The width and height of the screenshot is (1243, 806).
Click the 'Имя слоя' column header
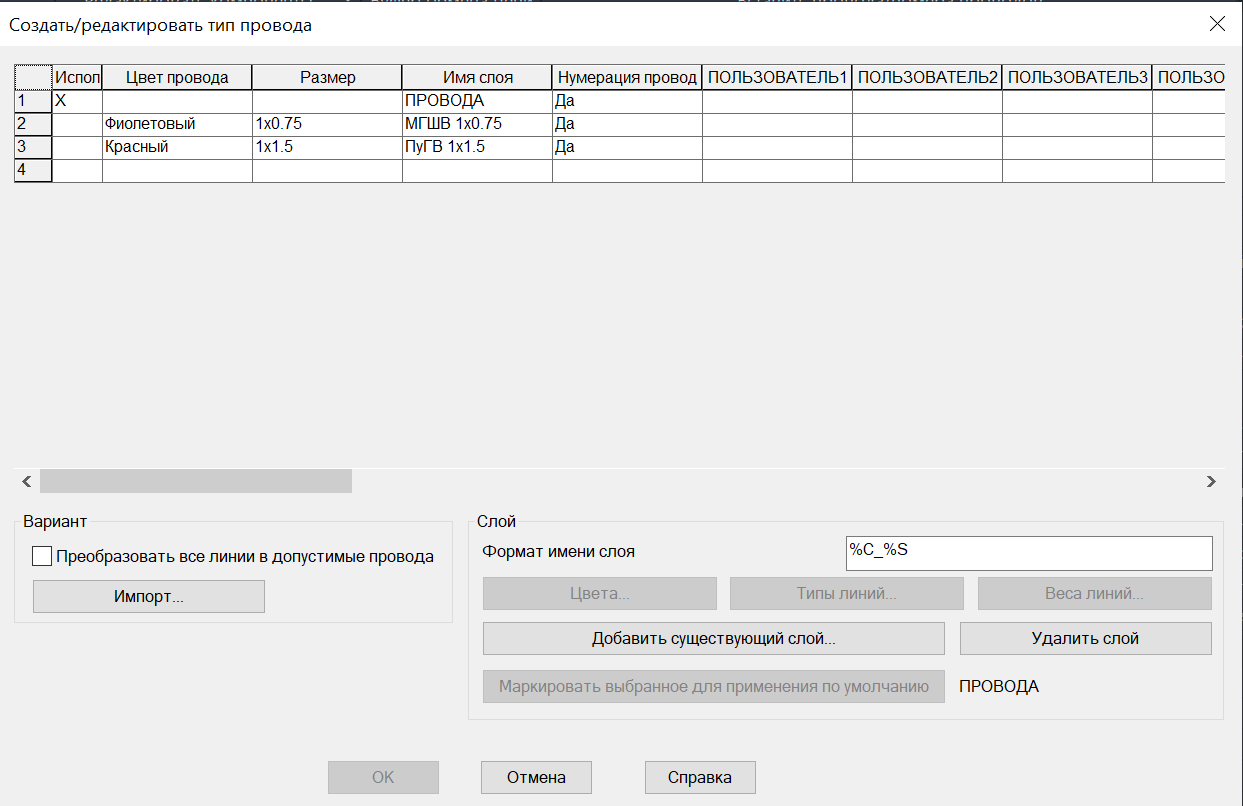(477, 78)
